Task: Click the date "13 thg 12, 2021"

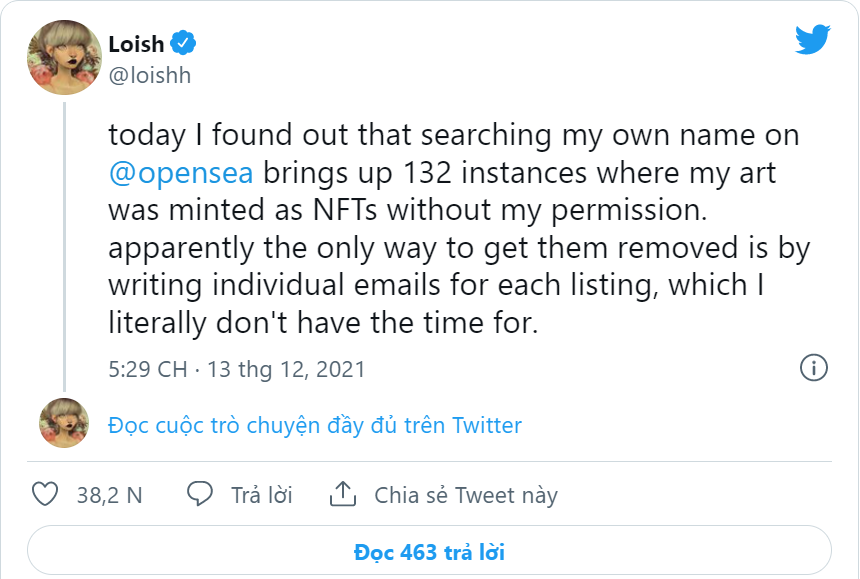Action: click(x=286, y=369)
